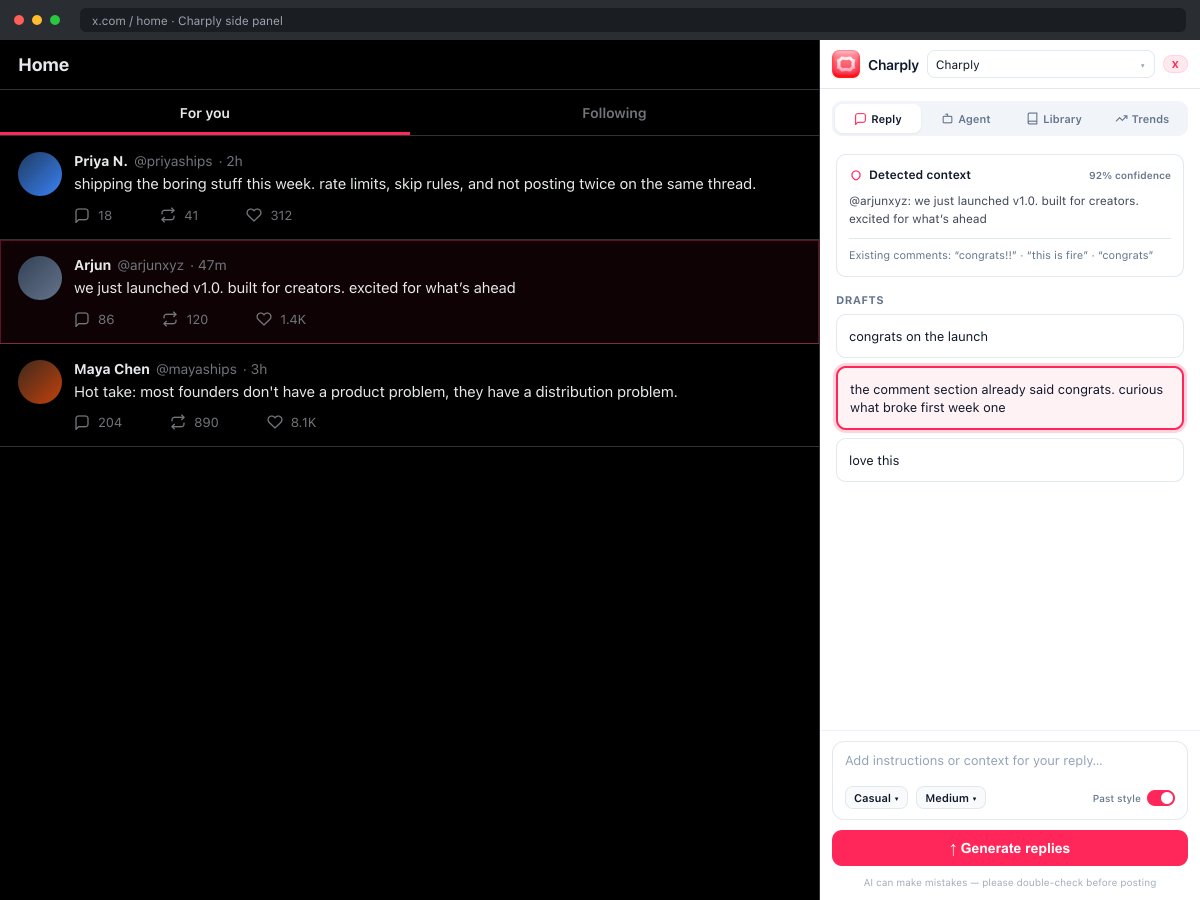
Task: Click the Existing comments line
Action: pos(1001,255)
